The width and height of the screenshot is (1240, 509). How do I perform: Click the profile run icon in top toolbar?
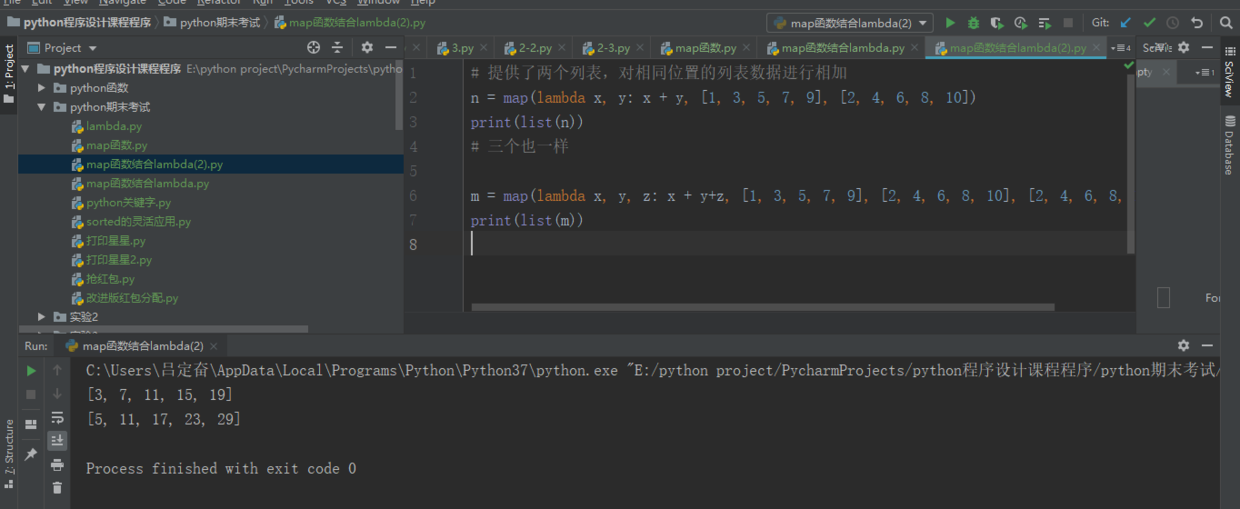[x=1020, y=22]
